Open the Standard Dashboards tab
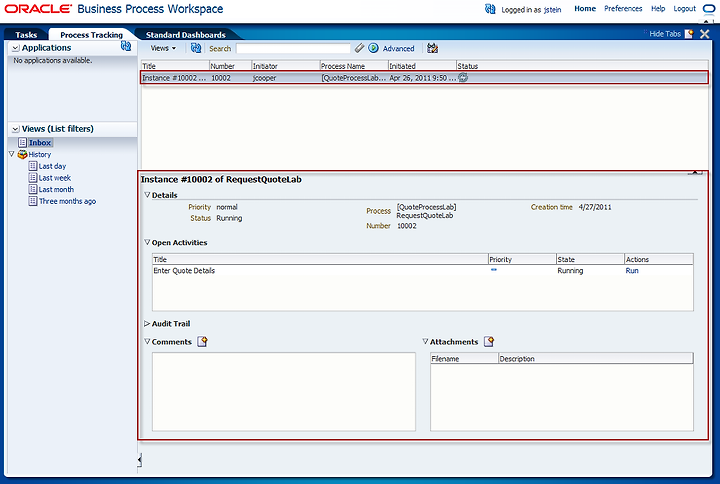The width and height of the screenshot is (720, 484). point(186,35)
